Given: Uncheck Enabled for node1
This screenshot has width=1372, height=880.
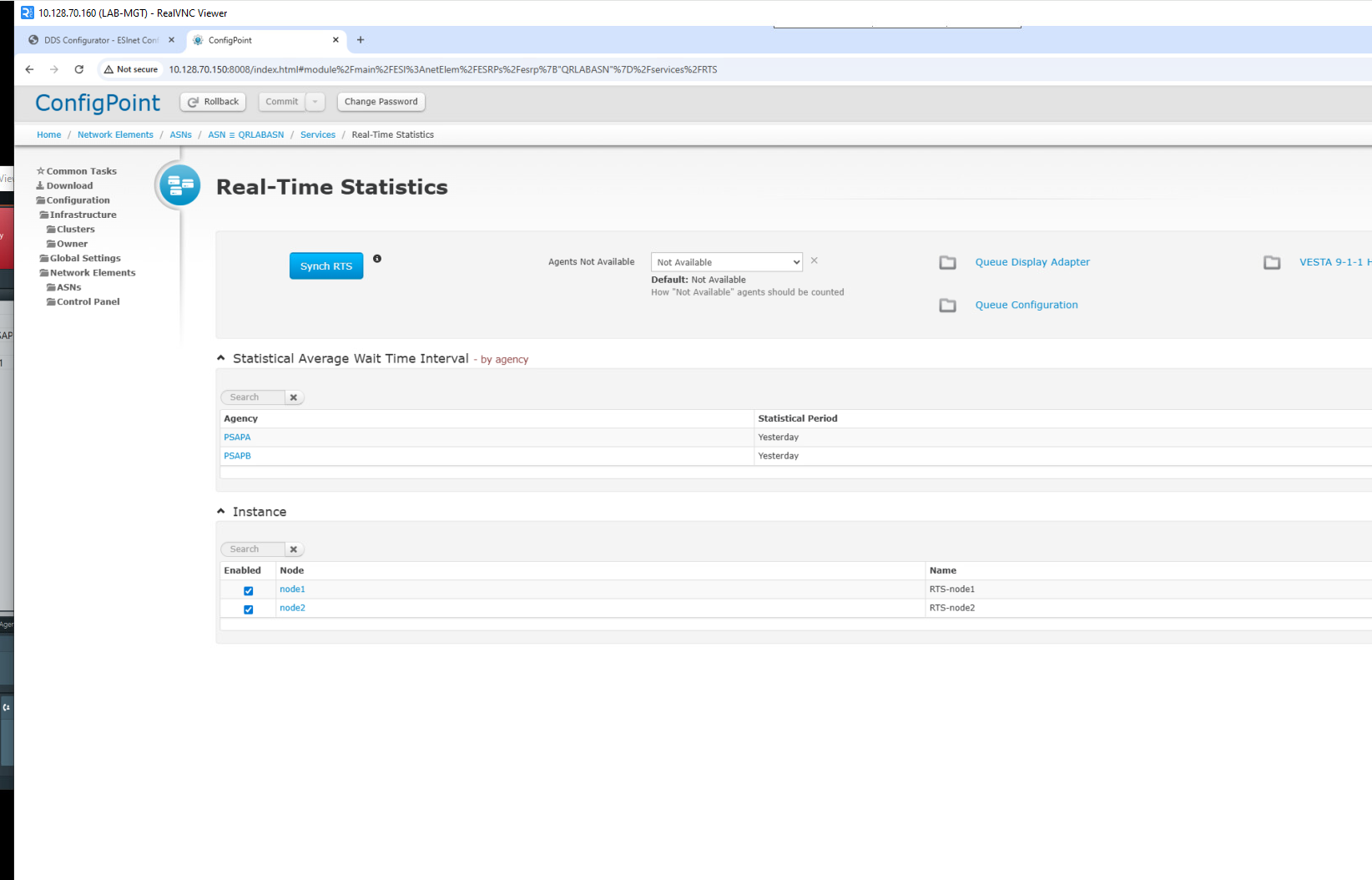Looking at the screenshot, I should pyautogui.click(x=248, y=590).
